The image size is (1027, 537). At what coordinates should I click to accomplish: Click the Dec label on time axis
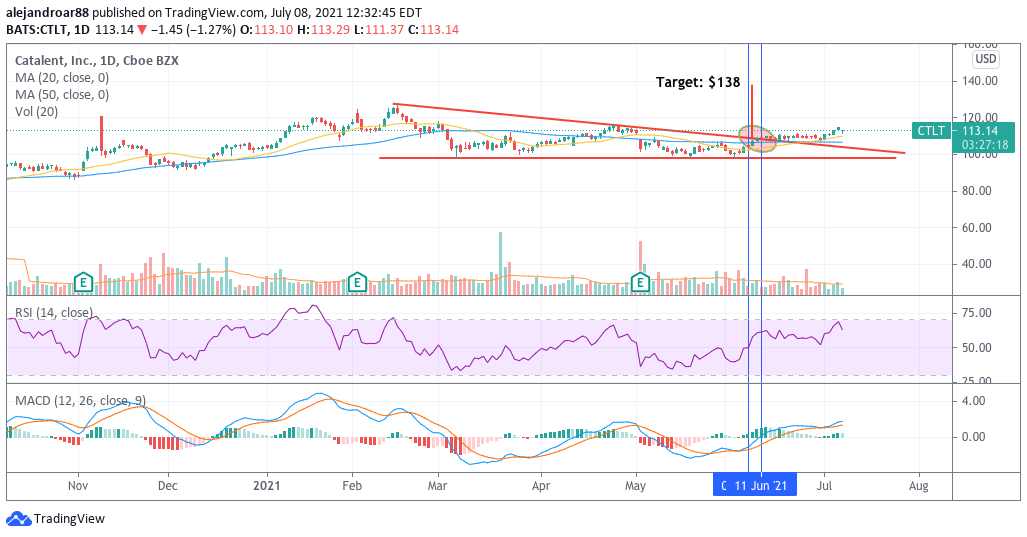coord(168,486)
